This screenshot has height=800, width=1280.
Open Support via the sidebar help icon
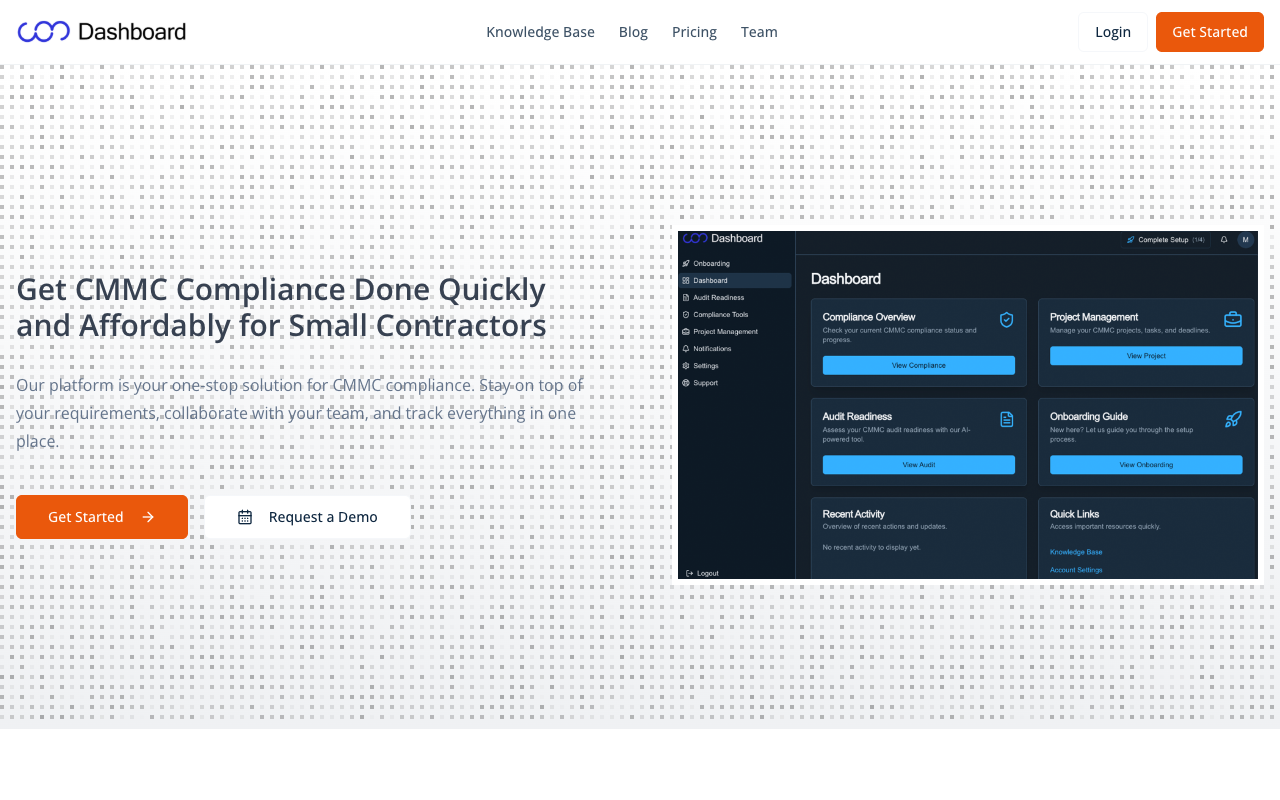(x=684, y=382)
